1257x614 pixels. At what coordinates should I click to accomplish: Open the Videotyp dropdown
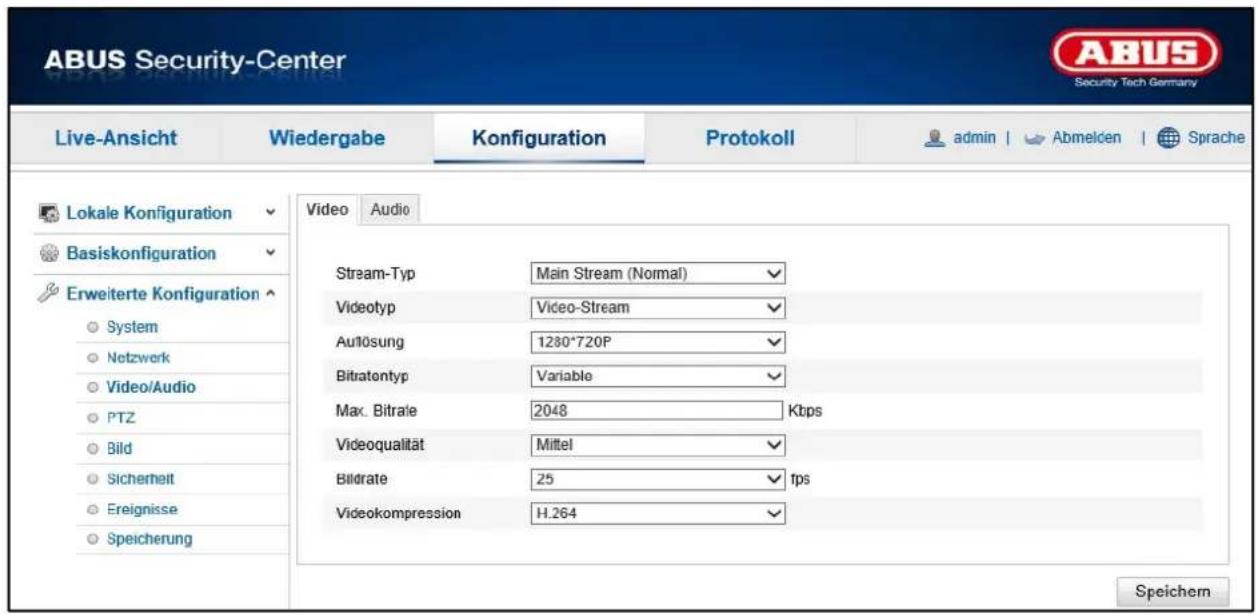coord(657,308)
